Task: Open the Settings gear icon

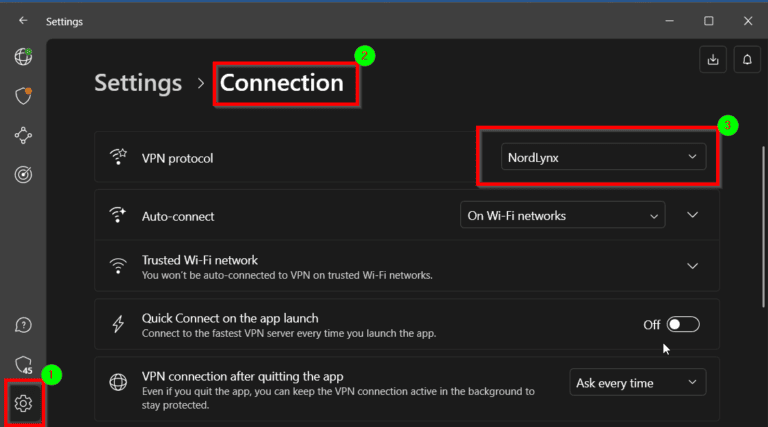Action: coord(23,403)
